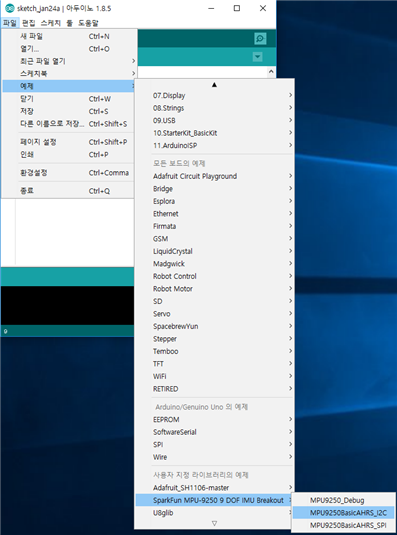Expand 09.USB examples
This screenshot has width=397, height=535.
pyautogui.click(x=214, y=120)
